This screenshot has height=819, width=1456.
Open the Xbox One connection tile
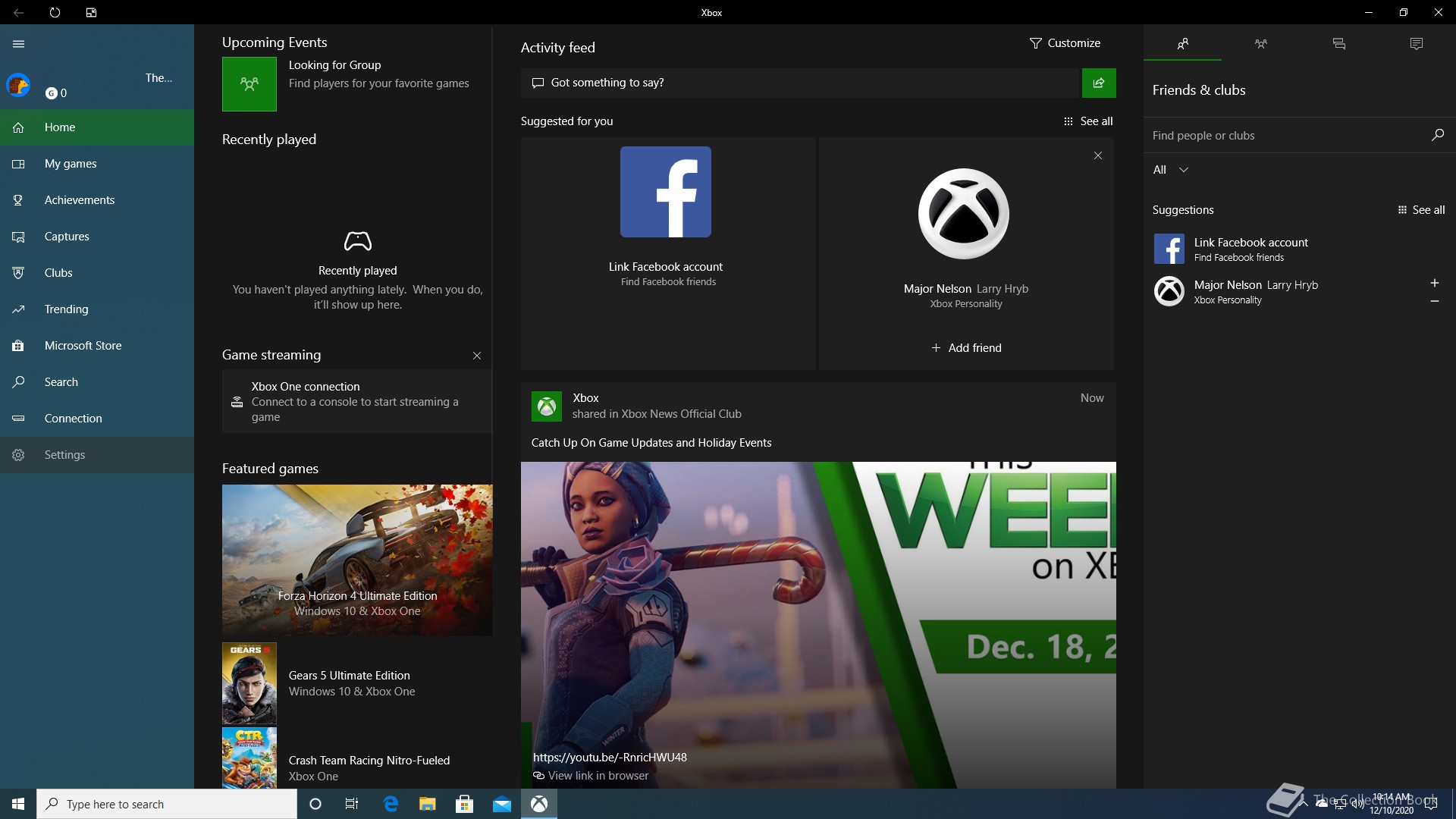tap(356, 401)
